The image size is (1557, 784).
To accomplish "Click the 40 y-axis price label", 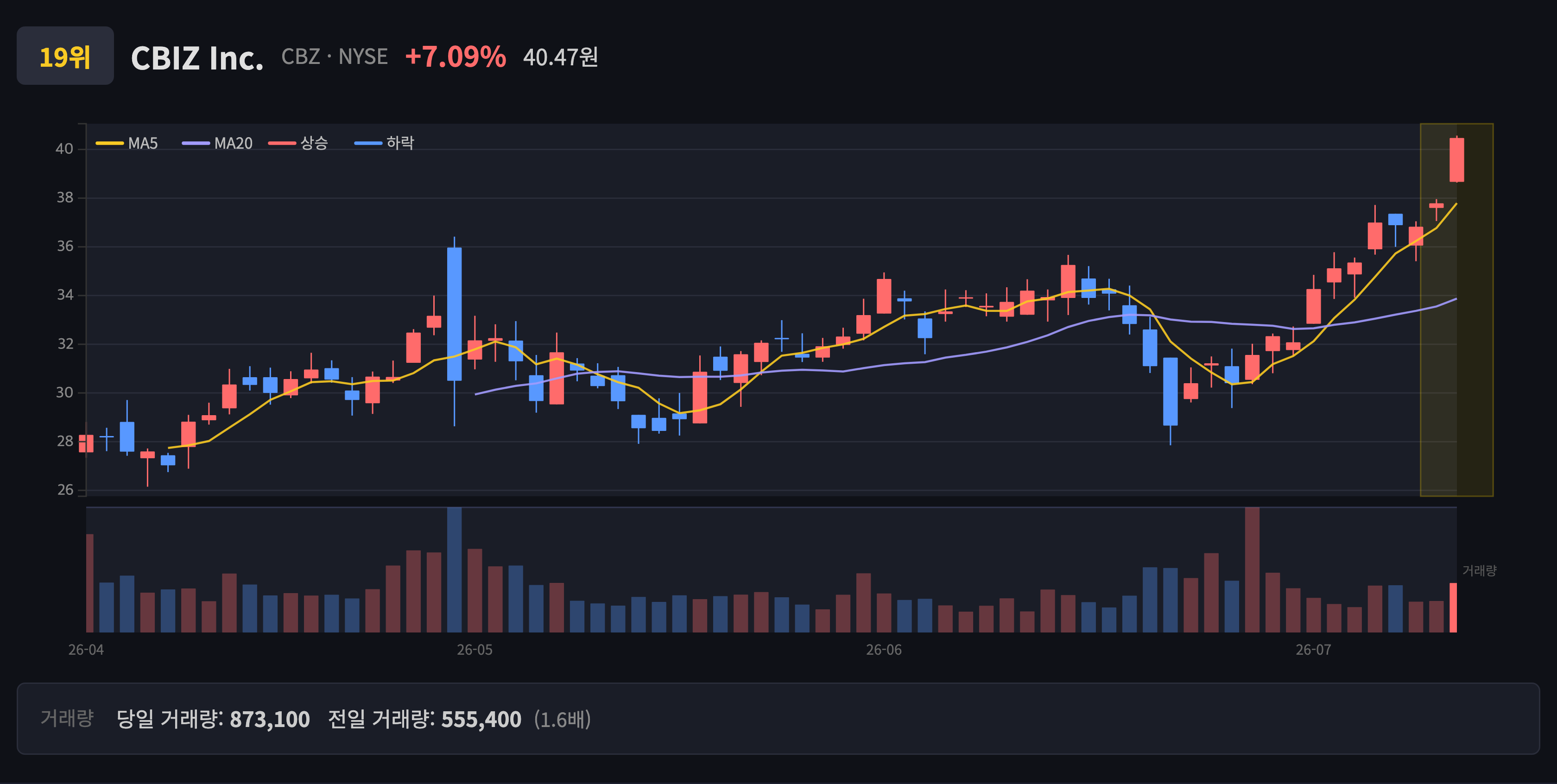I will tap(65, 149).
